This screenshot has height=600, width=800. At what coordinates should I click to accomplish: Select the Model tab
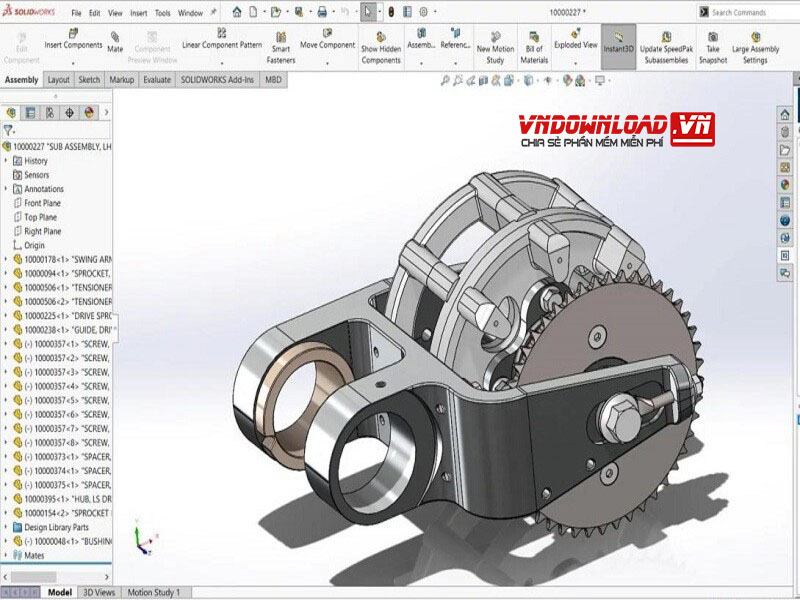pyautogui.click(x=60, y=592)
